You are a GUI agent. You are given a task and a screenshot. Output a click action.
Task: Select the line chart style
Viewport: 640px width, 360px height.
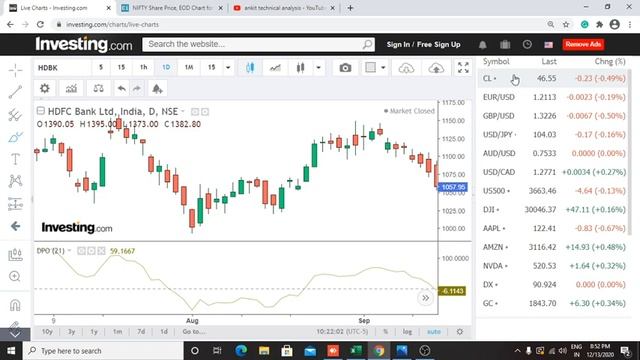pos(275,68)
